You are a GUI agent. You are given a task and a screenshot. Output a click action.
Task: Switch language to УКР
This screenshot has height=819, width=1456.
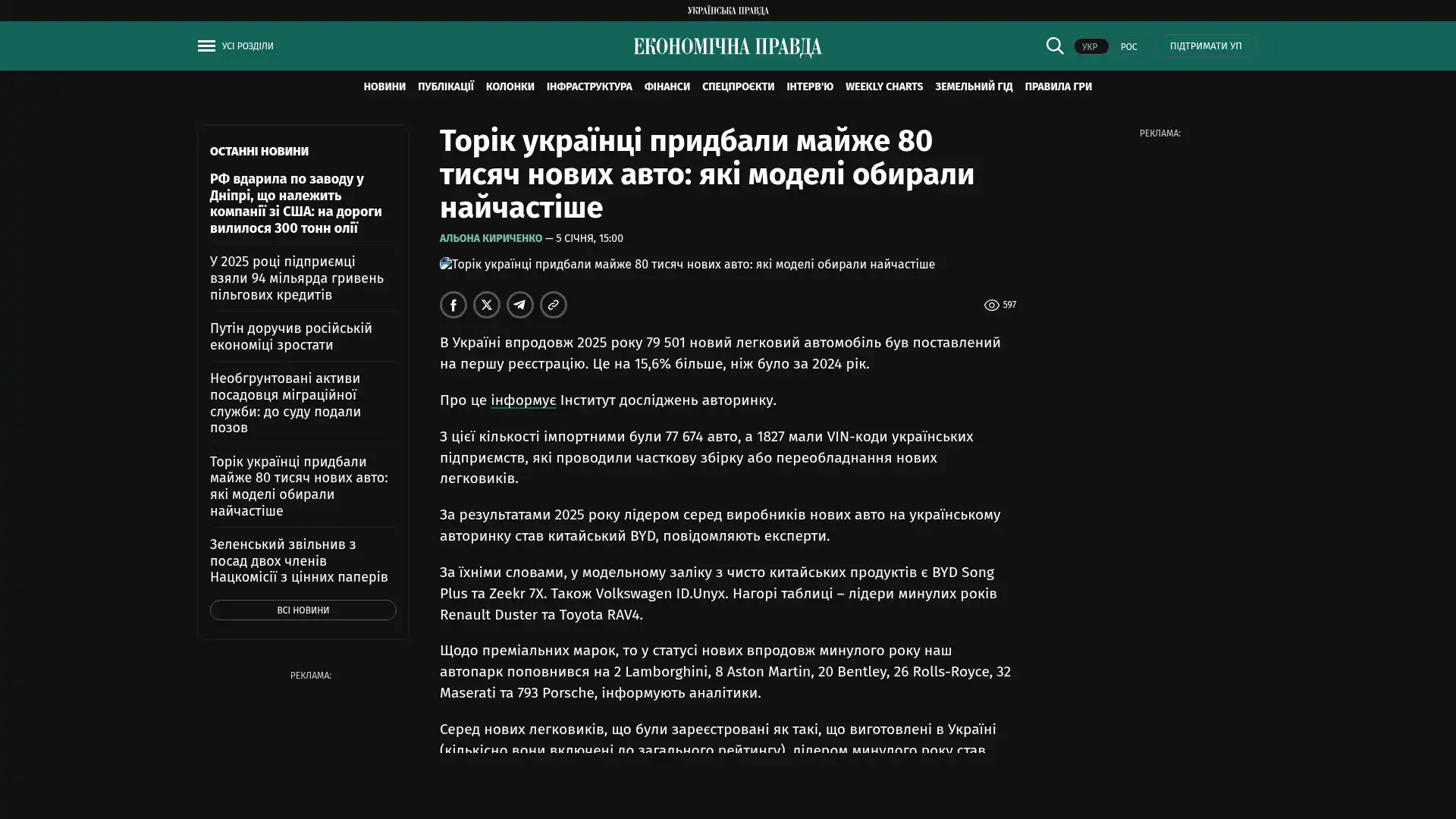click(x=1090, y=46)
